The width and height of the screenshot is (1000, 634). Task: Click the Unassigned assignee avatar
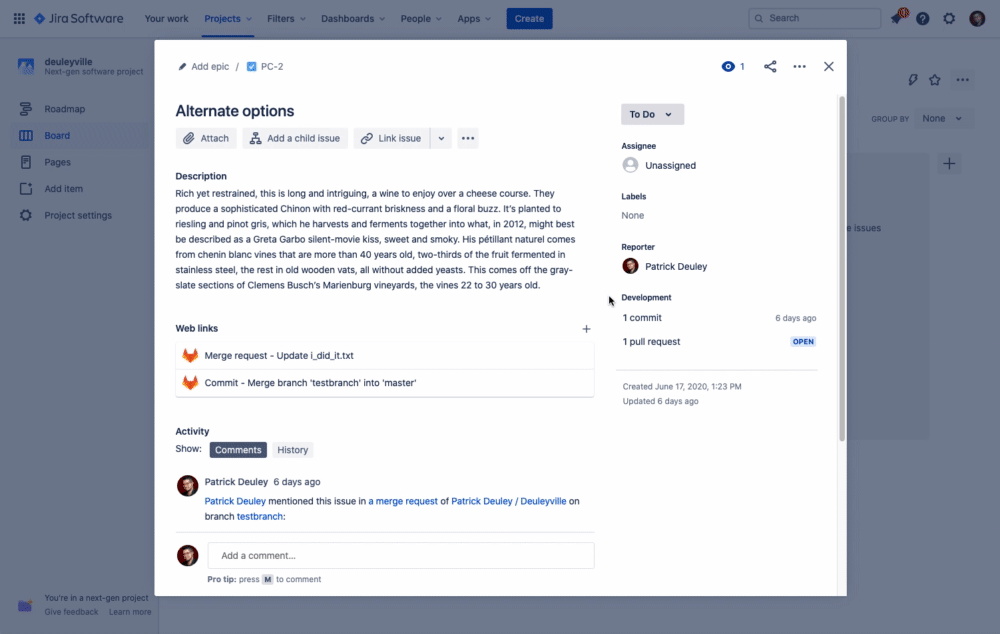pyautogui.click(x=630, y=165)
